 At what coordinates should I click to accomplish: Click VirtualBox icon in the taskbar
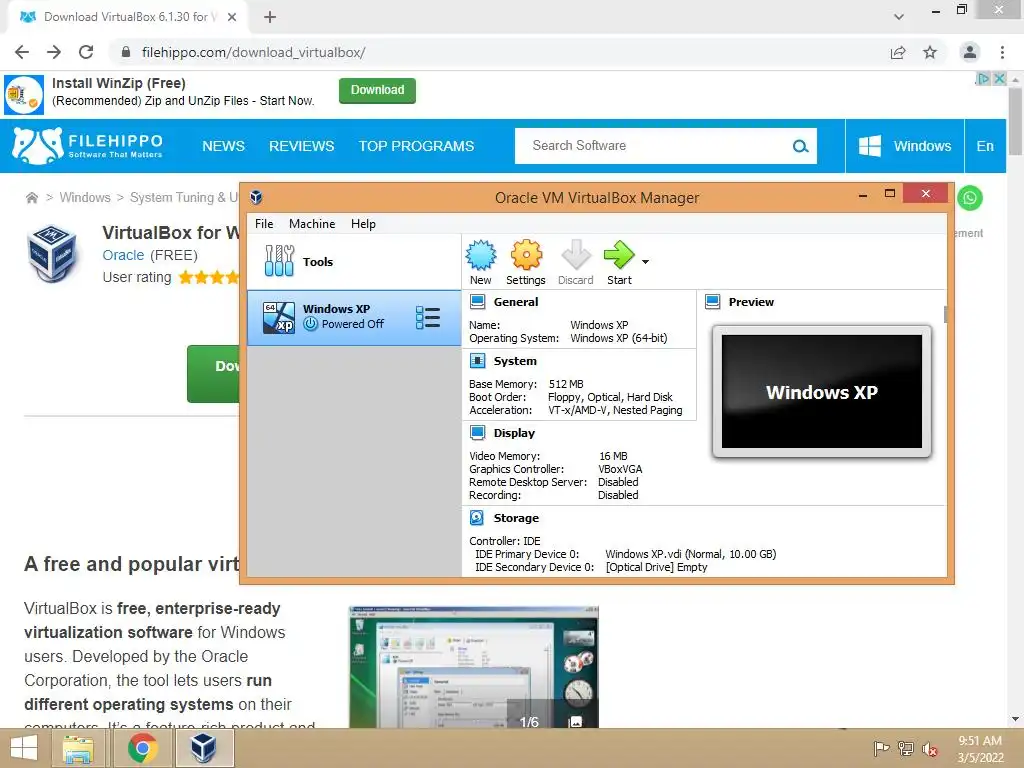(204, 748)
